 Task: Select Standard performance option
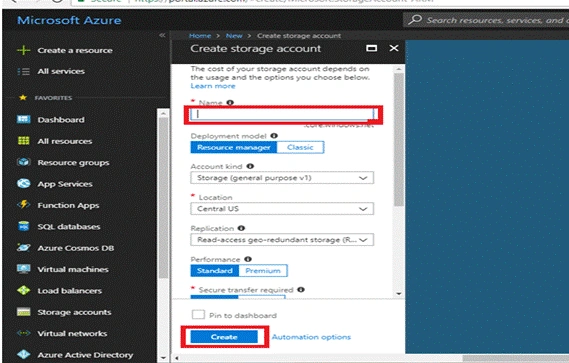pyautogui.click(x=214, y=271)
